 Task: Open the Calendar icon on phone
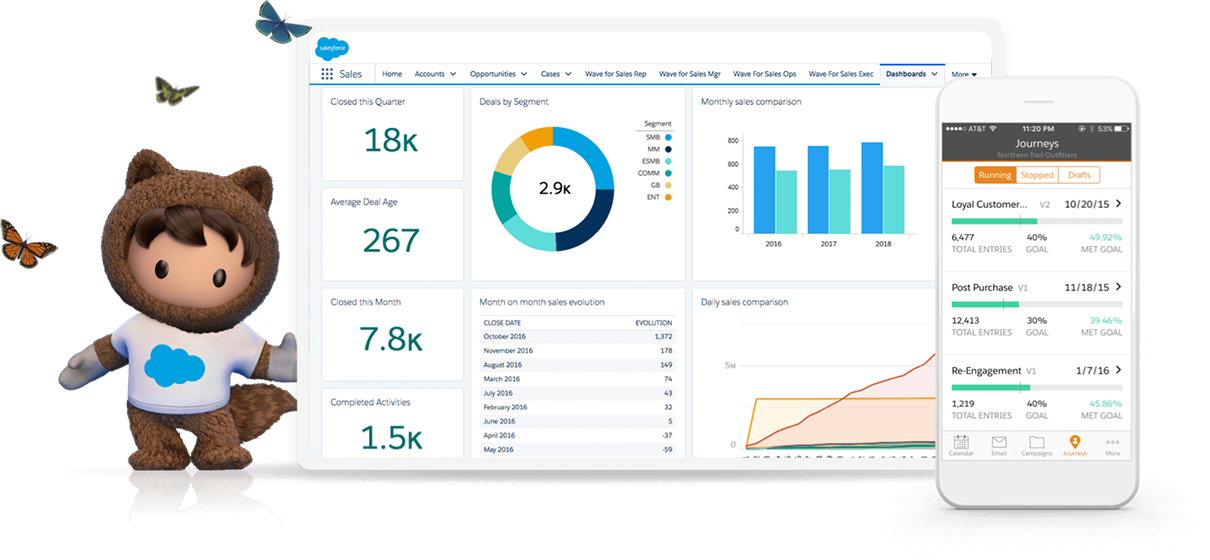(x=961, y=443)
